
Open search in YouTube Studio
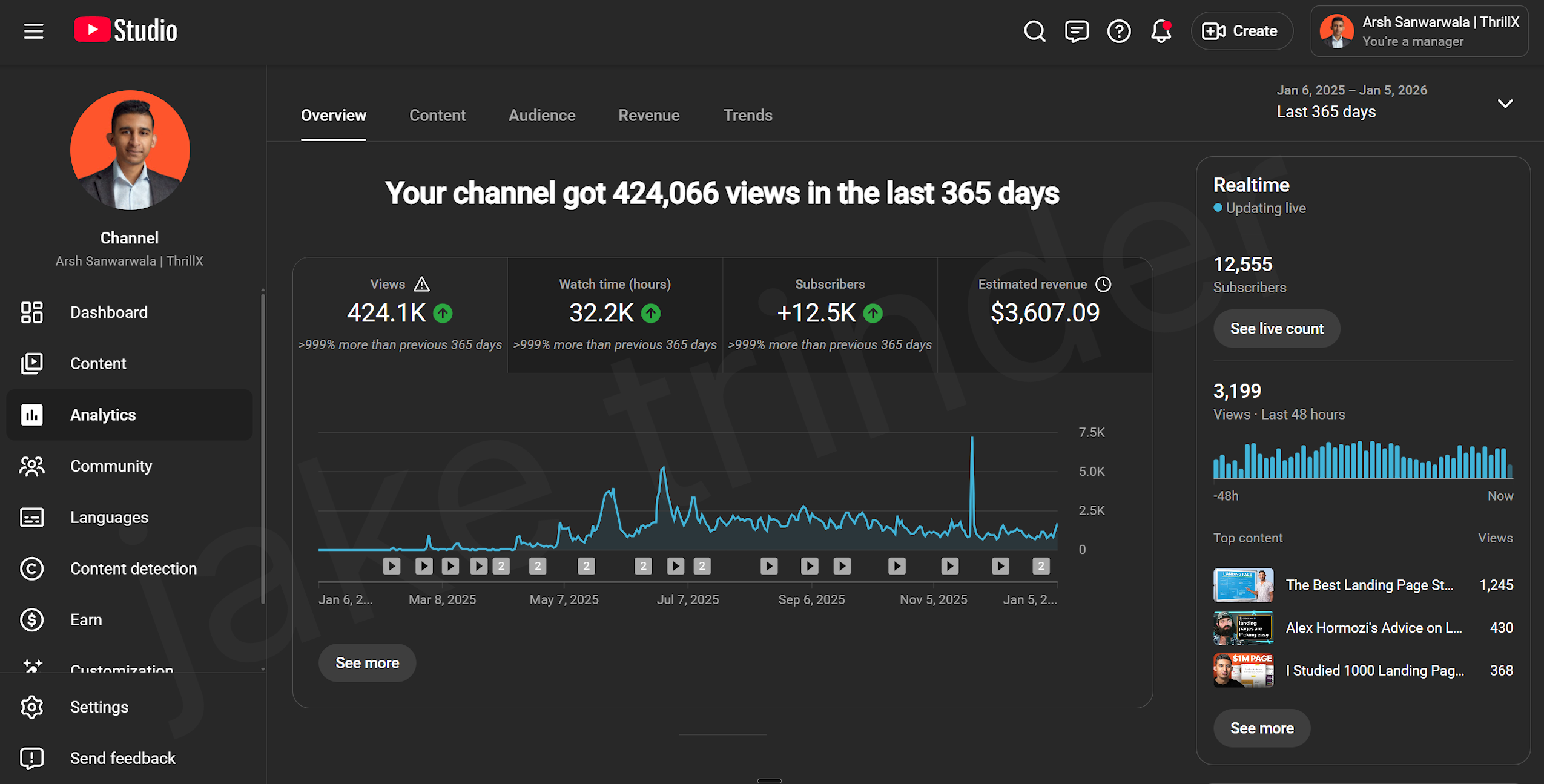[x=1034, y=31]
